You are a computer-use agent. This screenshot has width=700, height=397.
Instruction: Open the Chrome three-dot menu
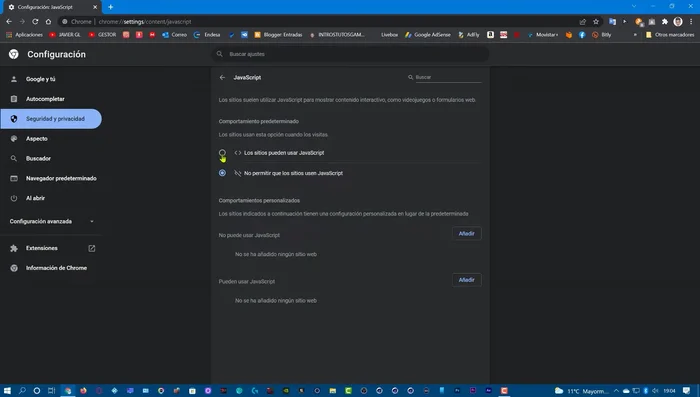(691, 21)
